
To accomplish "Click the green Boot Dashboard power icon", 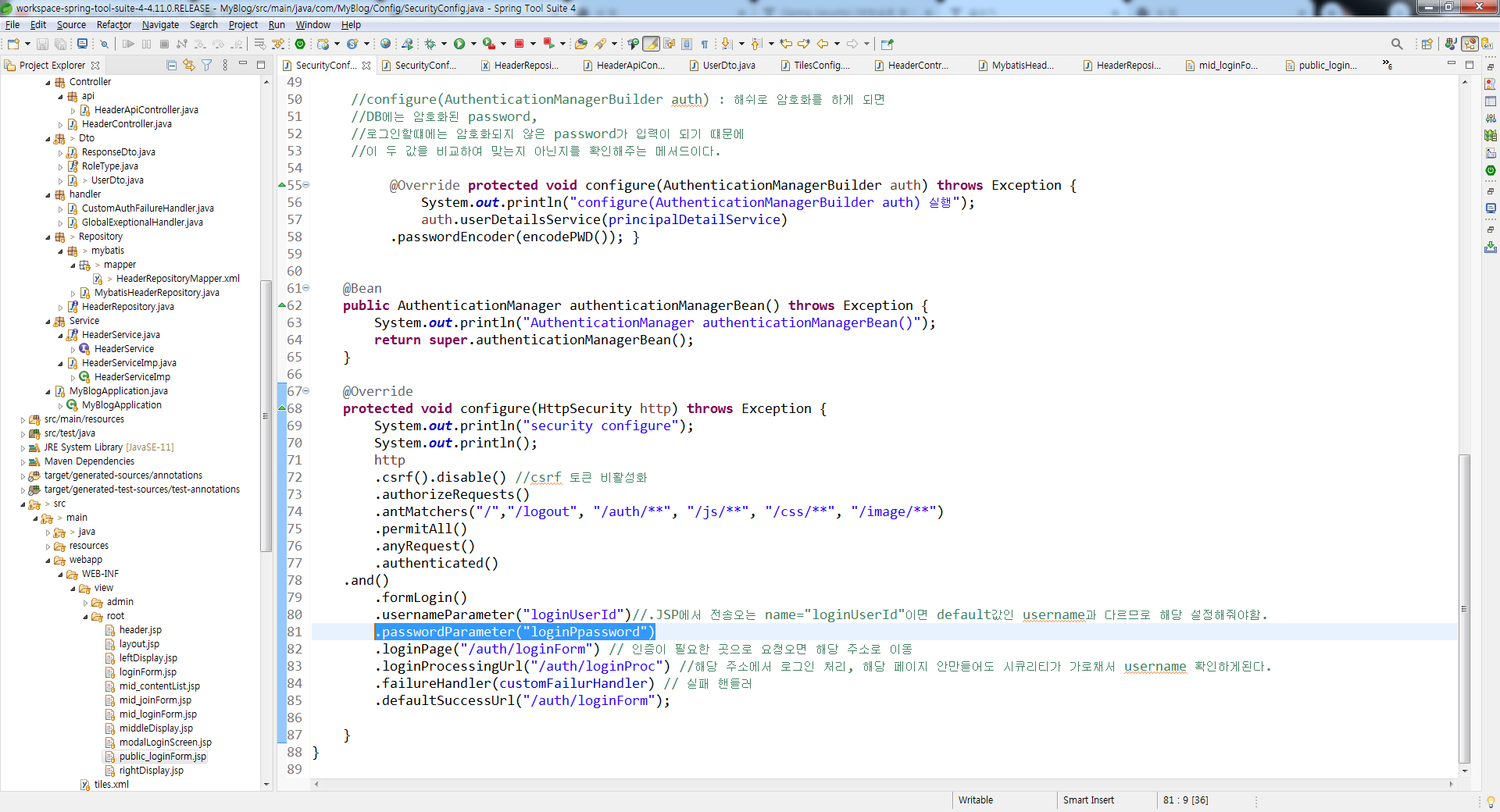I will click(300, 44).
